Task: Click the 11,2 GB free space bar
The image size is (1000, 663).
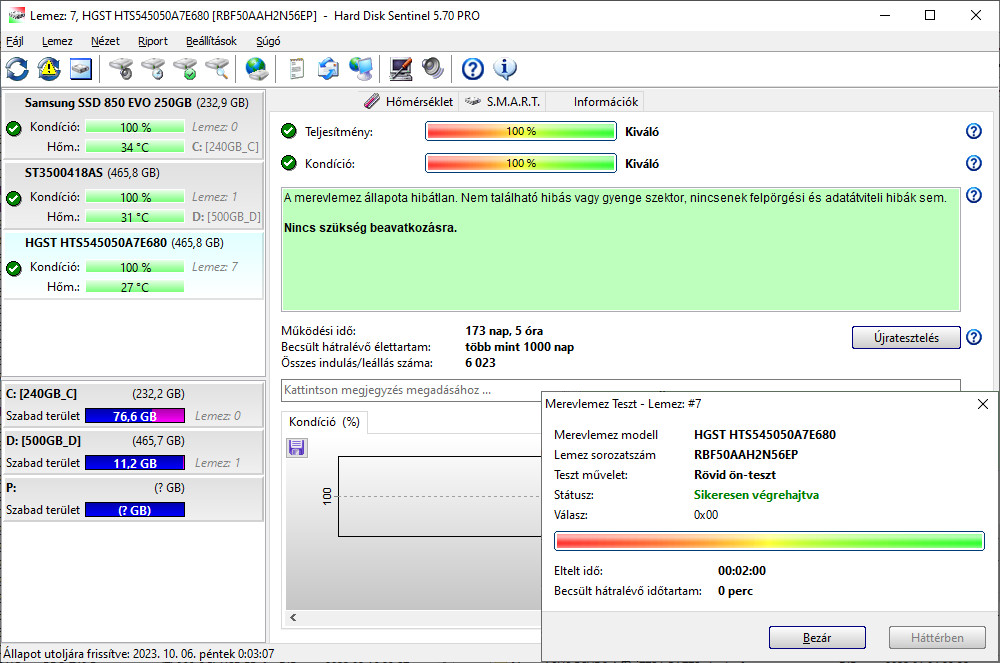Action: (x=135, y=463)
